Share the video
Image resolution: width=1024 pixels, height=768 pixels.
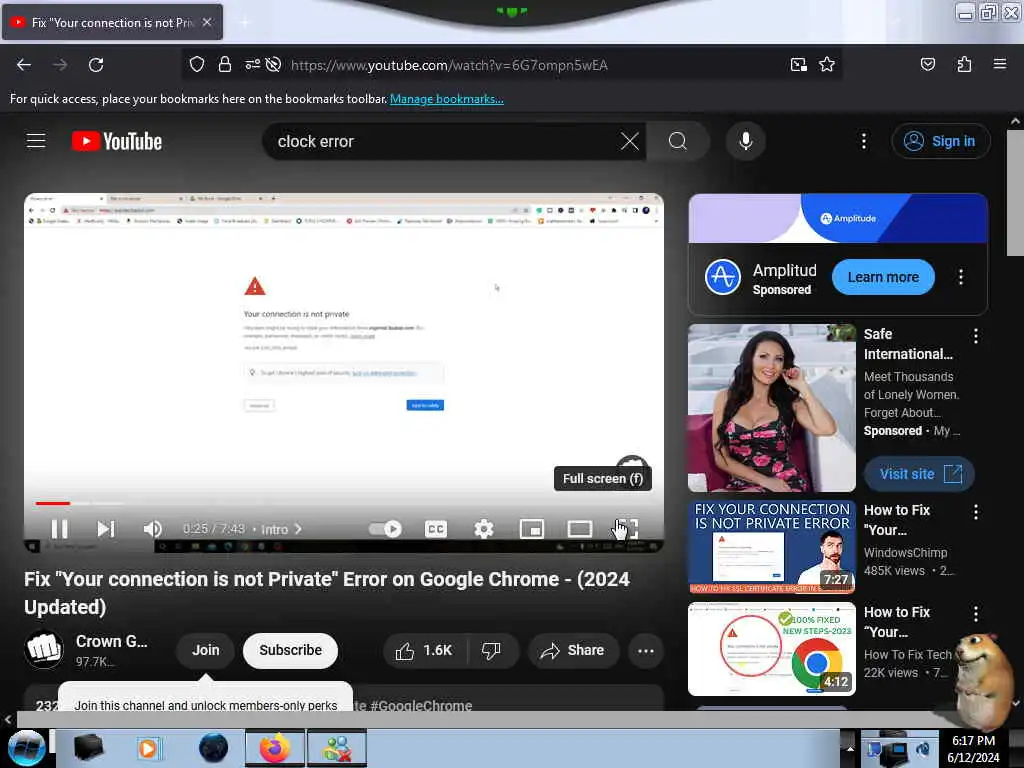[573, 650]
